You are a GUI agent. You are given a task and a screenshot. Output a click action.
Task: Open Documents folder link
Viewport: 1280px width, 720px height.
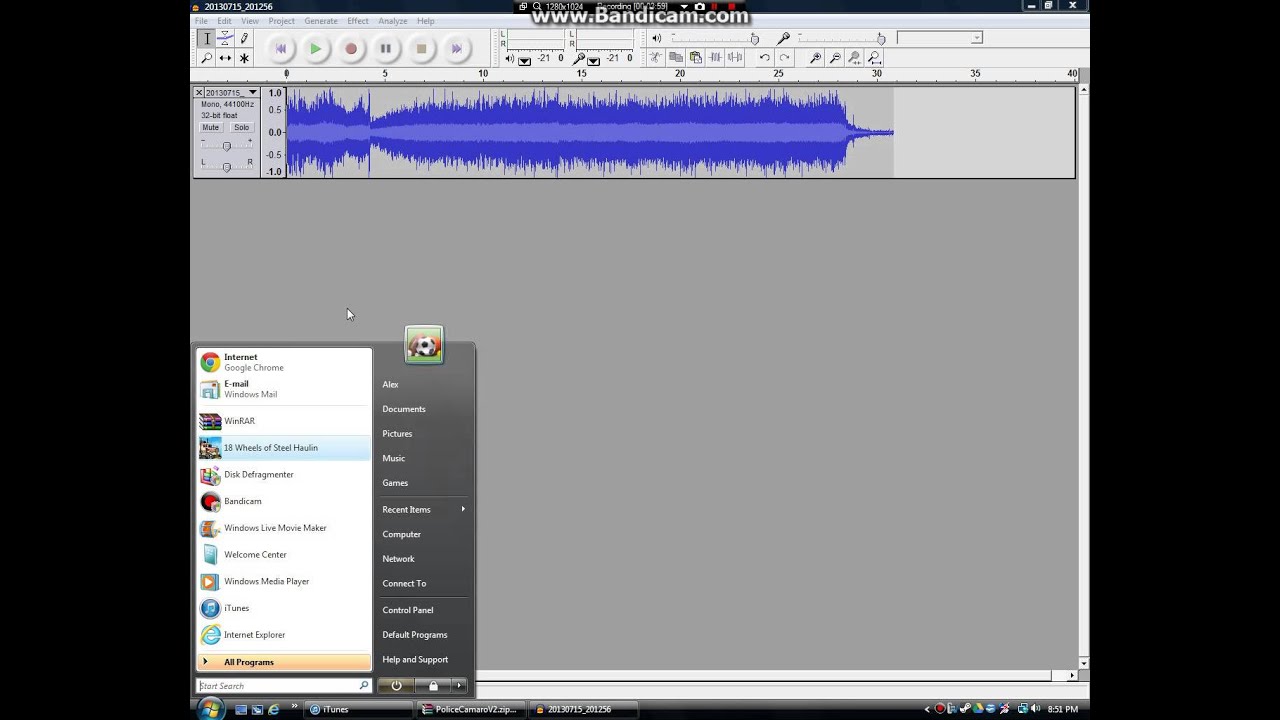pos(404,409)
